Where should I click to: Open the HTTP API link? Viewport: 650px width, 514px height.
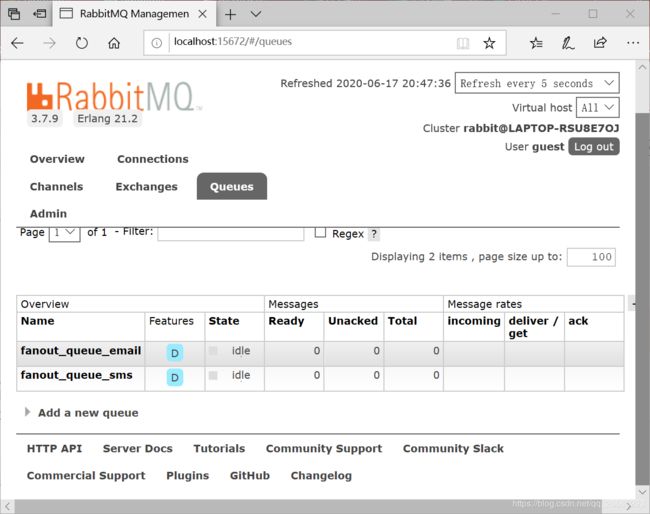coord(54,449)
